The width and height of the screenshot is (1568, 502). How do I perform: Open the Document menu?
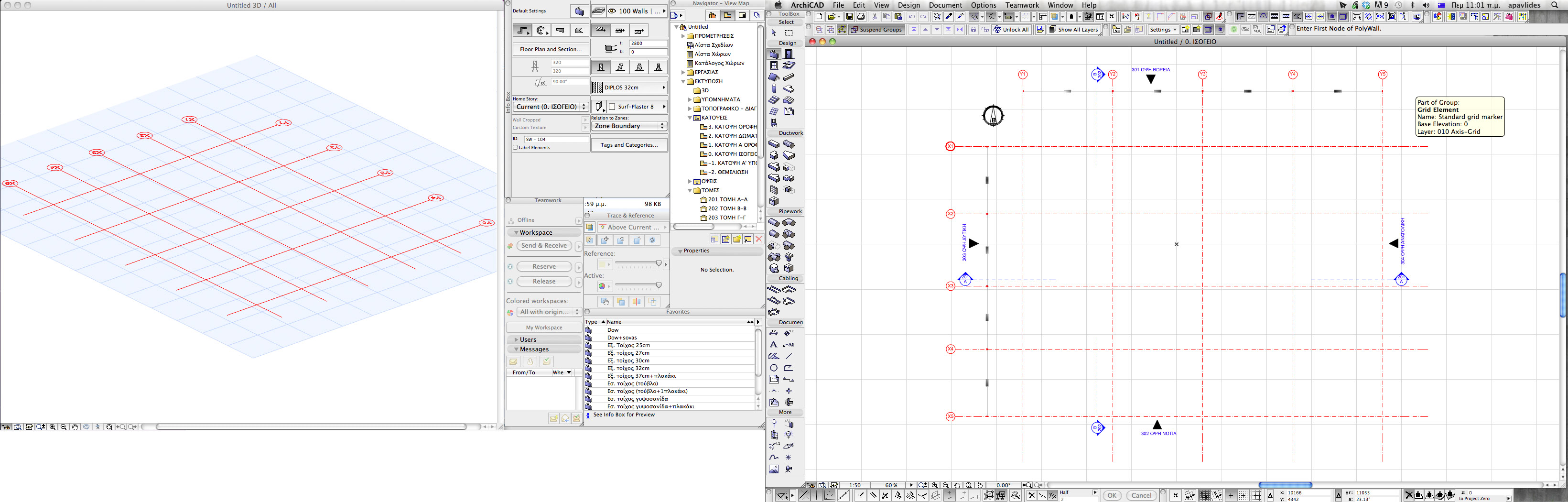pyautogui.click(x=945, y=5)
